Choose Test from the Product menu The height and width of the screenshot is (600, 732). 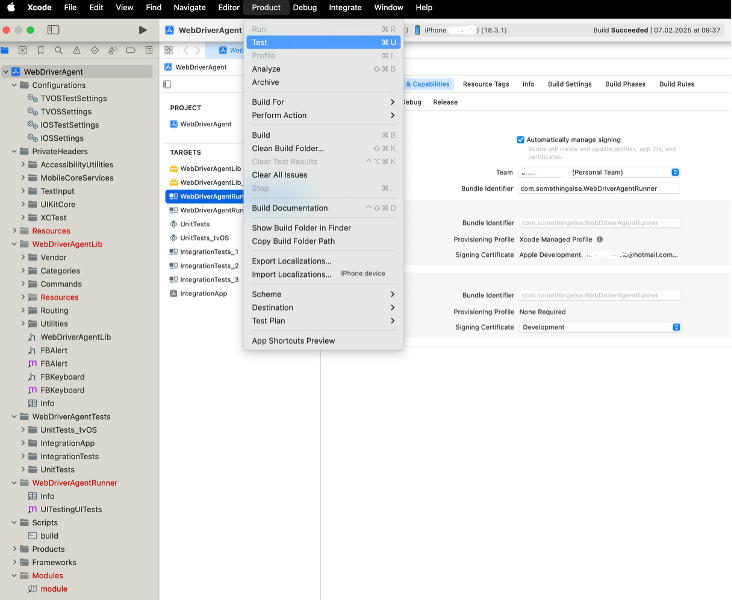[x=323, y=42]
